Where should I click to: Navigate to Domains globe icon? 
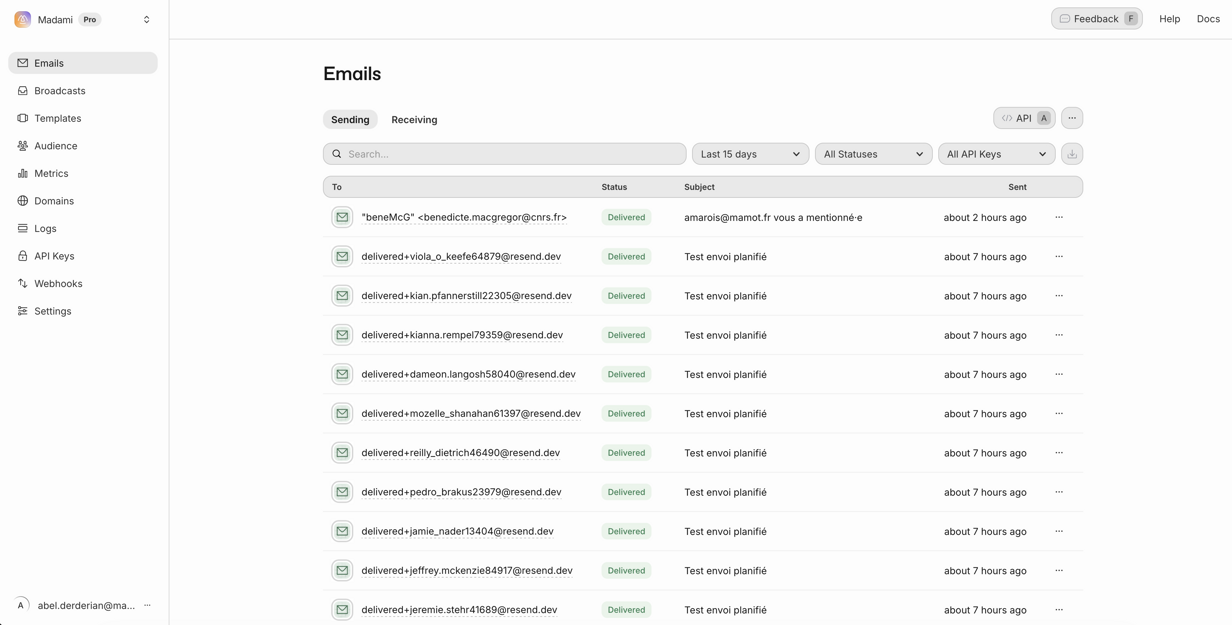(23, 201)
